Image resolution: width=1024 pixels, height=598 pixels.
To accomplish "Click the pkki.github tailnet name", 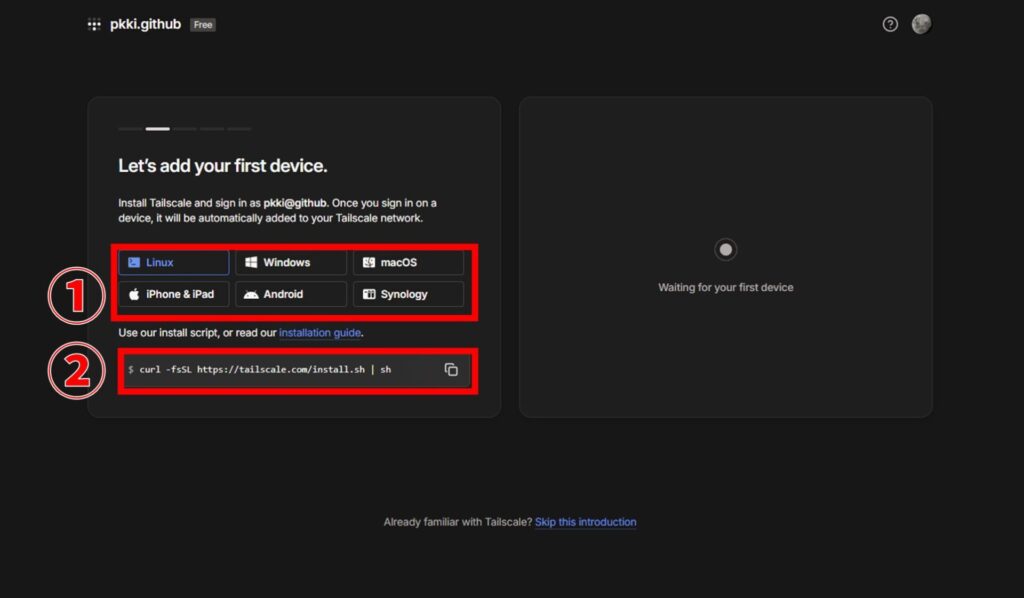I will 145,24.
